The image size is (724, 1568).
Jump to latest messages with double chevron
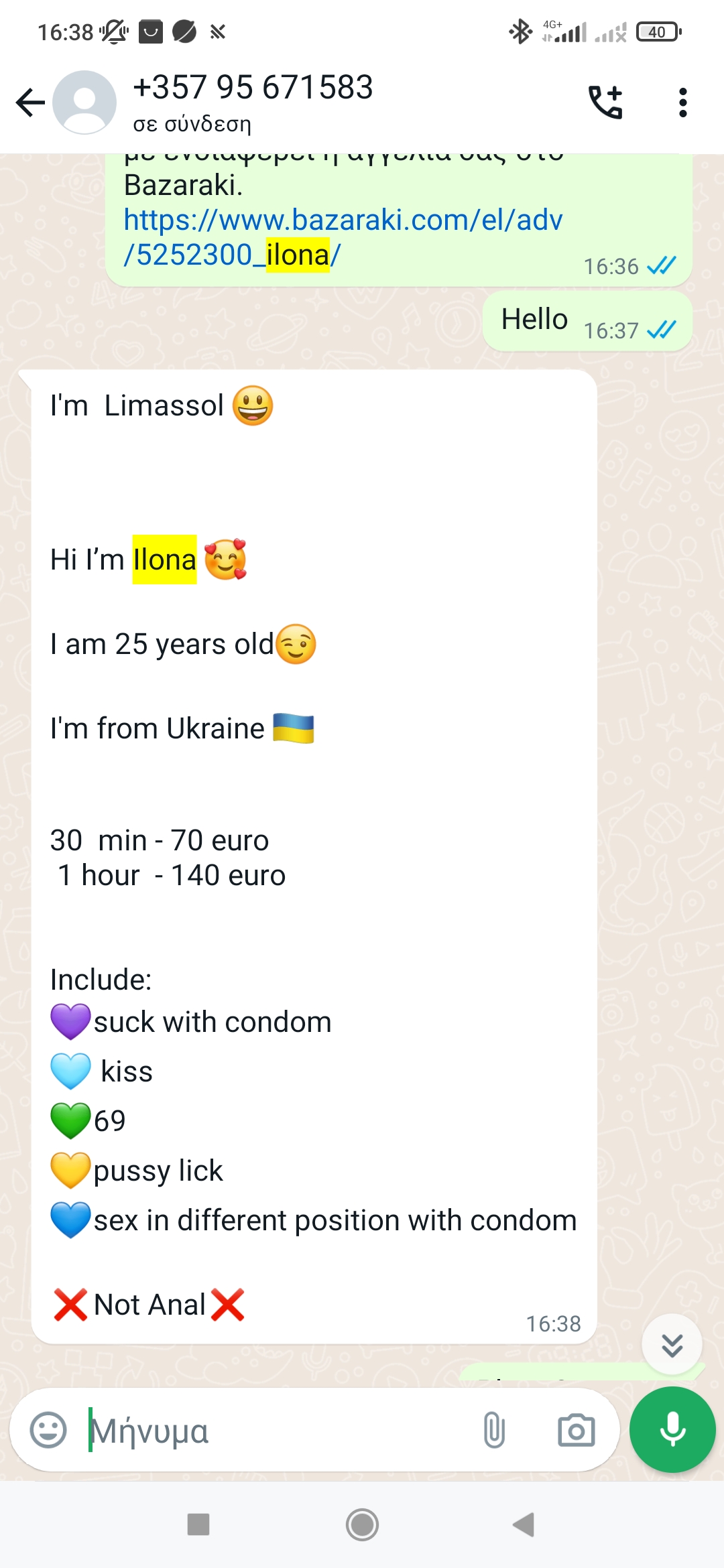(672, 1344)
